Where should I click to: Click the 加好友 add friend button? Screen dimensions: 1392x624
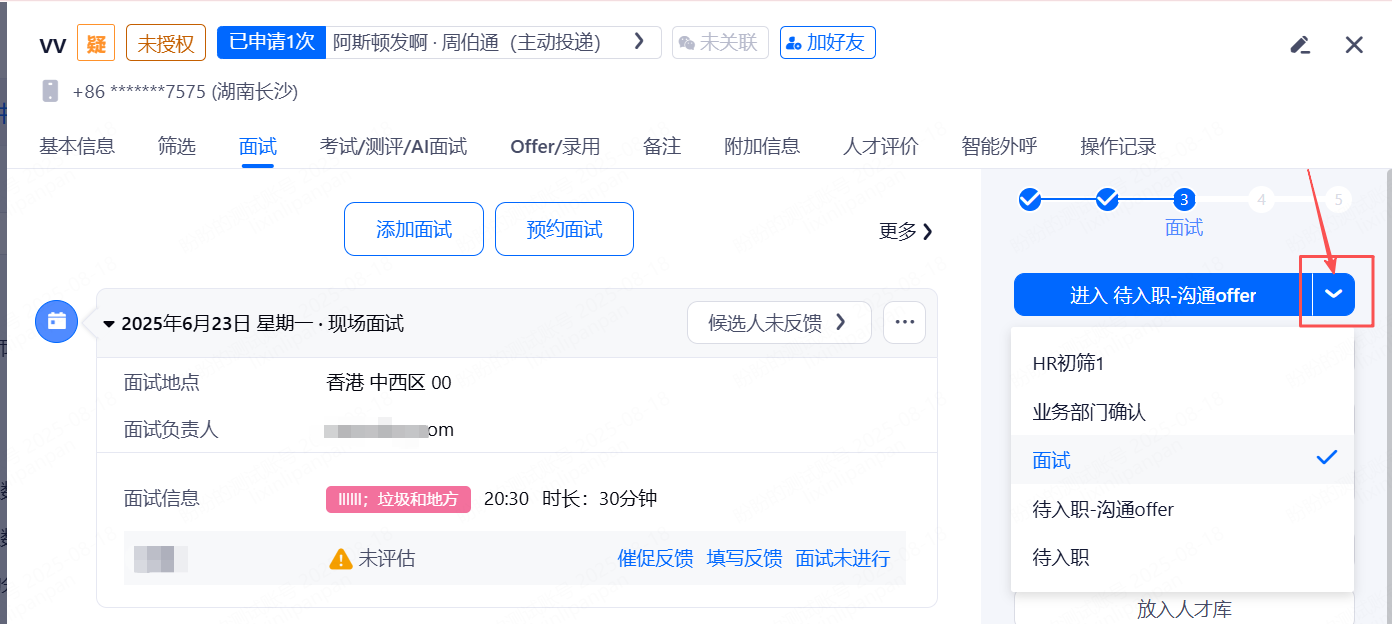click(x=827, y=43)
